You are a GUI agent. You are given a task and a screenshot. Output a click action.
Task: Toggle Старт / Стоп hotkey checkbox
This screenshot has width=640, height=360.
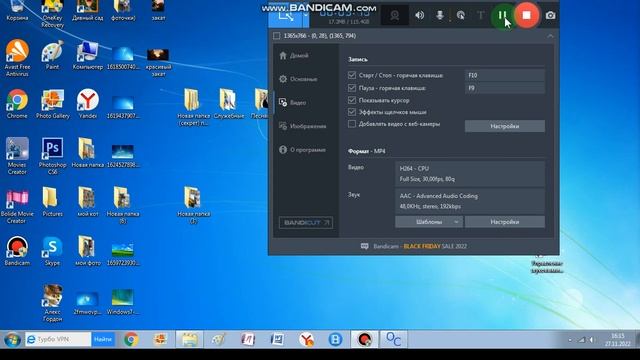tap(352, 75)
